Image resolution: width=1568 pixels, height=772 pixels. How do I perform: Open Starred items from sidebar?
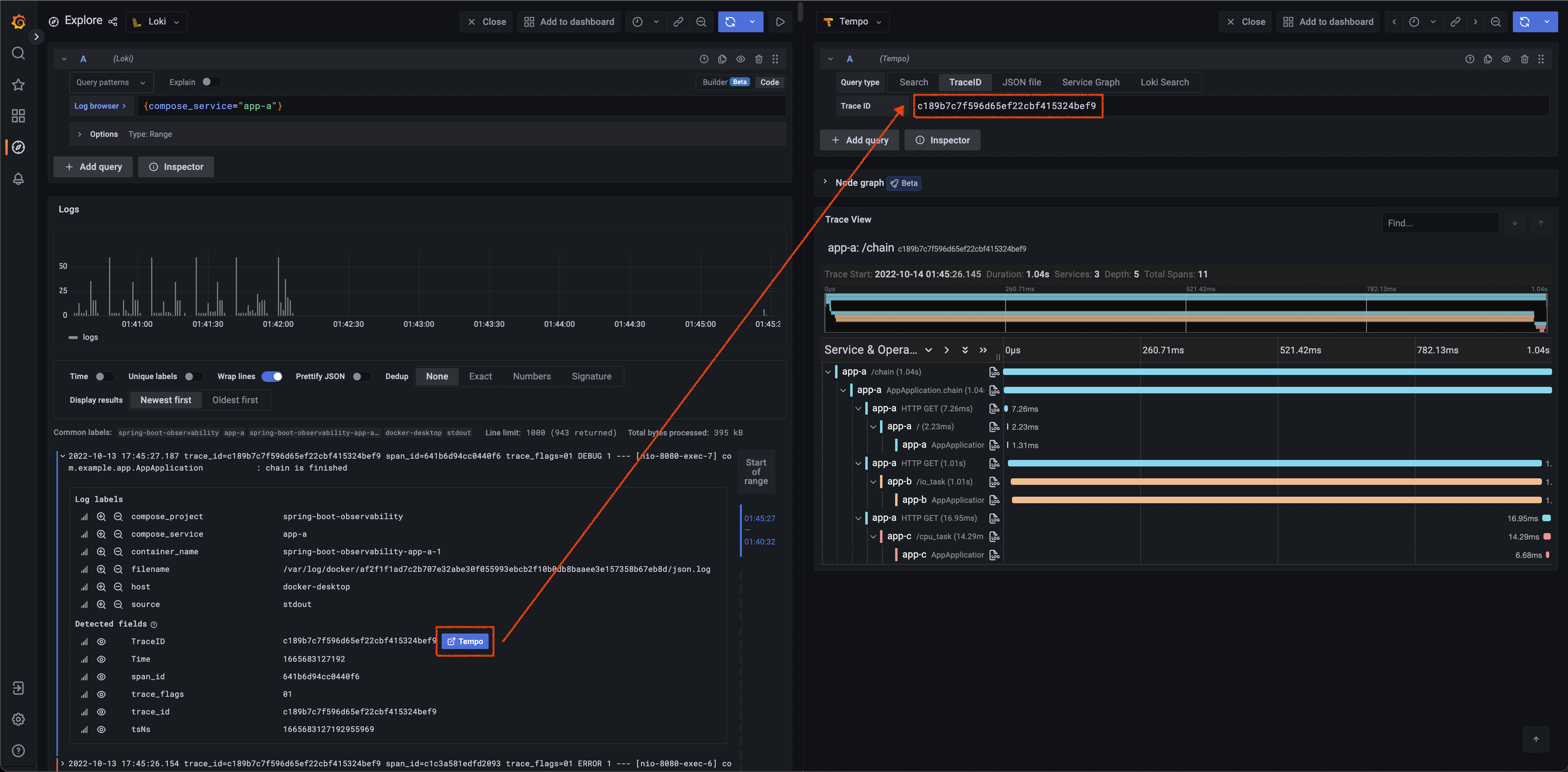[18, 85]
